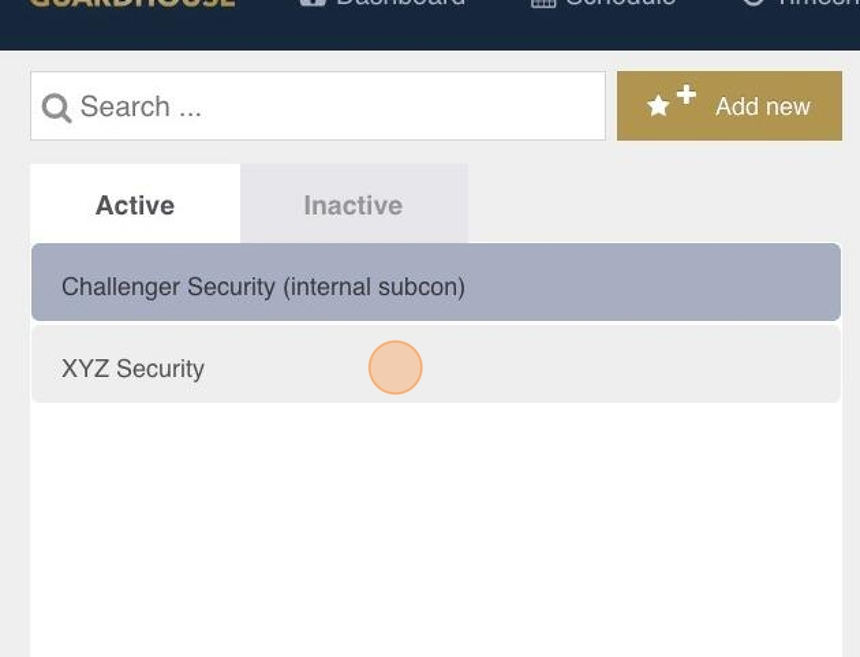Click the Timesheet clock icon

coord(754,2)
